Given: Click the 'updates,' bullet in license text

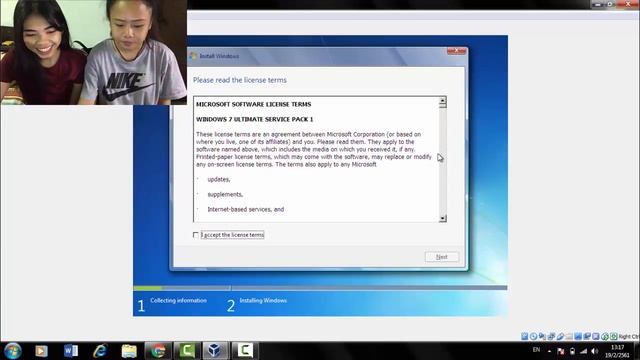Looking at the screenshot, I should 219,179.
